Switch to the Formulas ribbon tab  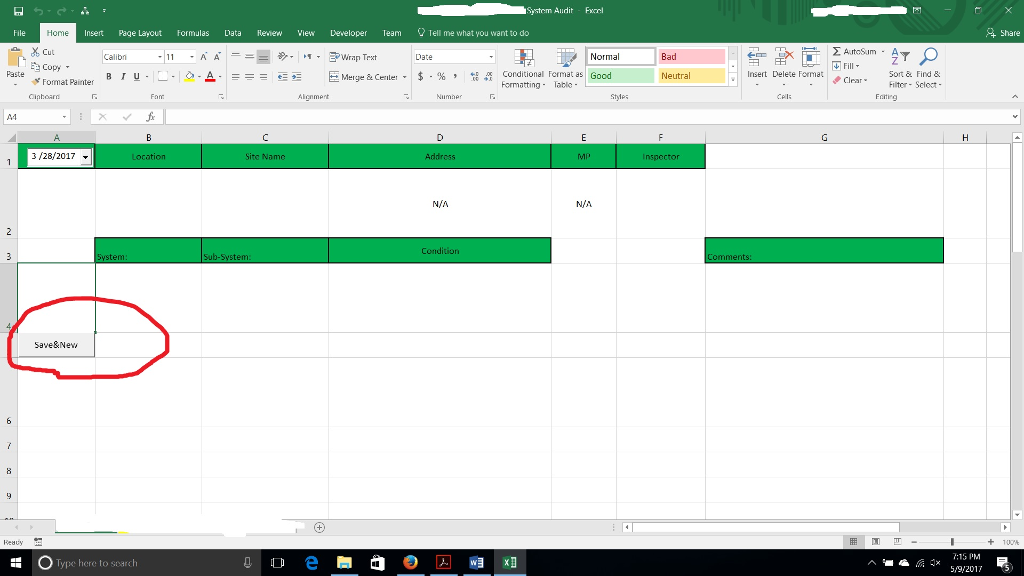click(192, 32)
